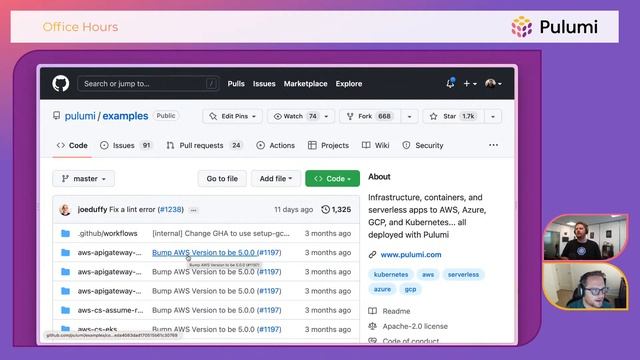Viewport: 640px width, 360px height.
Task: View commit history with 1,325 commits
Action: pyautogui.click(x=336, y=209)
